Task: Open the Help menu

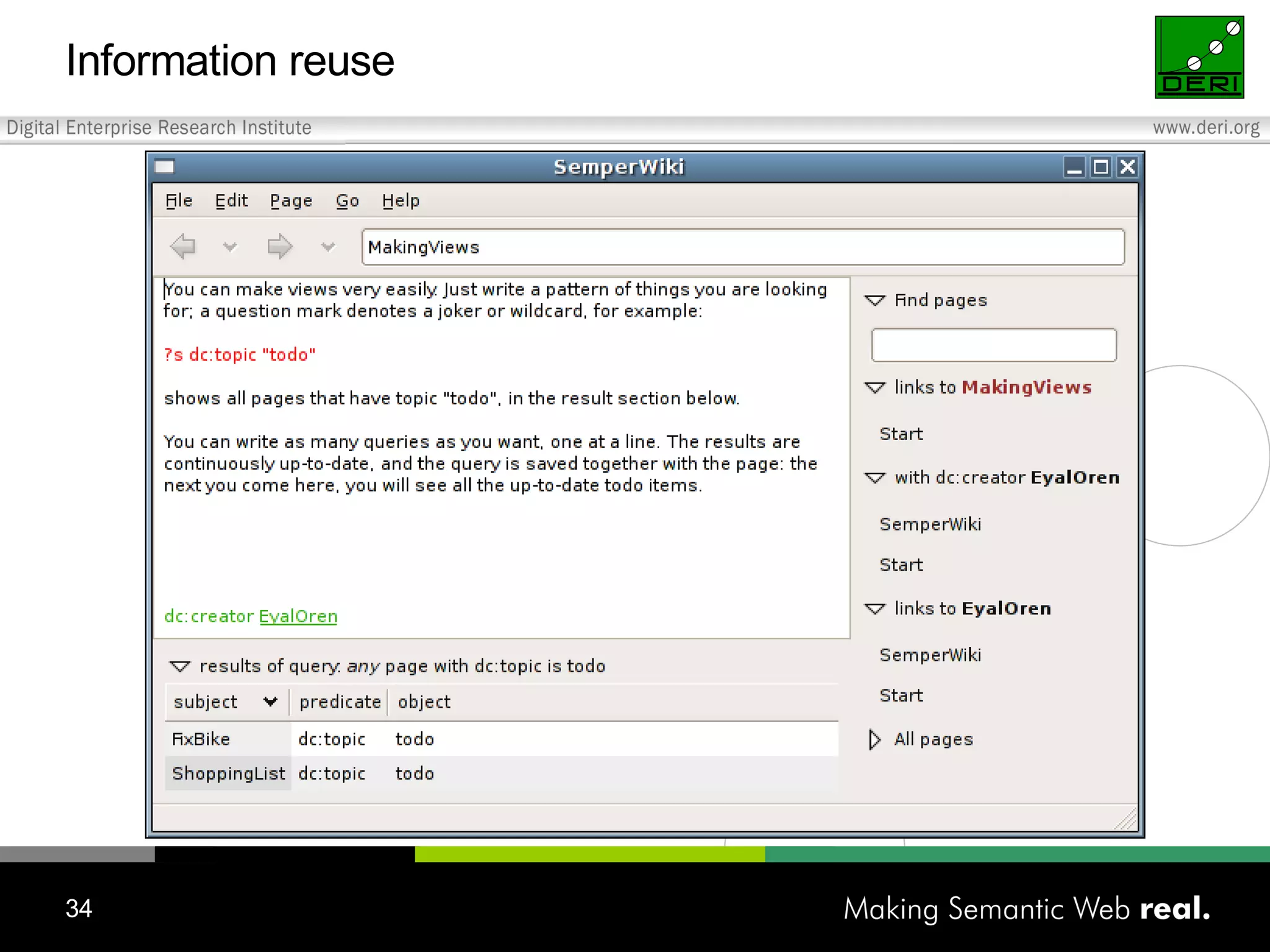Action: click(x=401, y=201)
